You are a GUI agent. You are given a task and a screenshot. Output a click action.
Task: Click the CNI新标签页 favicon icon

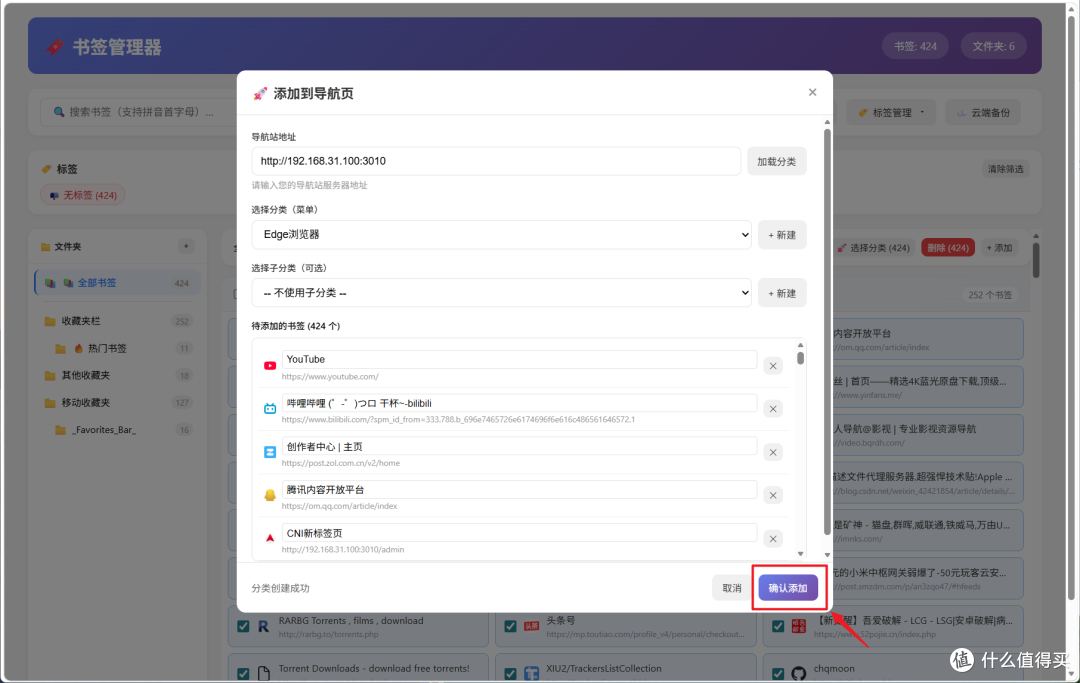[x=270, y=538]
